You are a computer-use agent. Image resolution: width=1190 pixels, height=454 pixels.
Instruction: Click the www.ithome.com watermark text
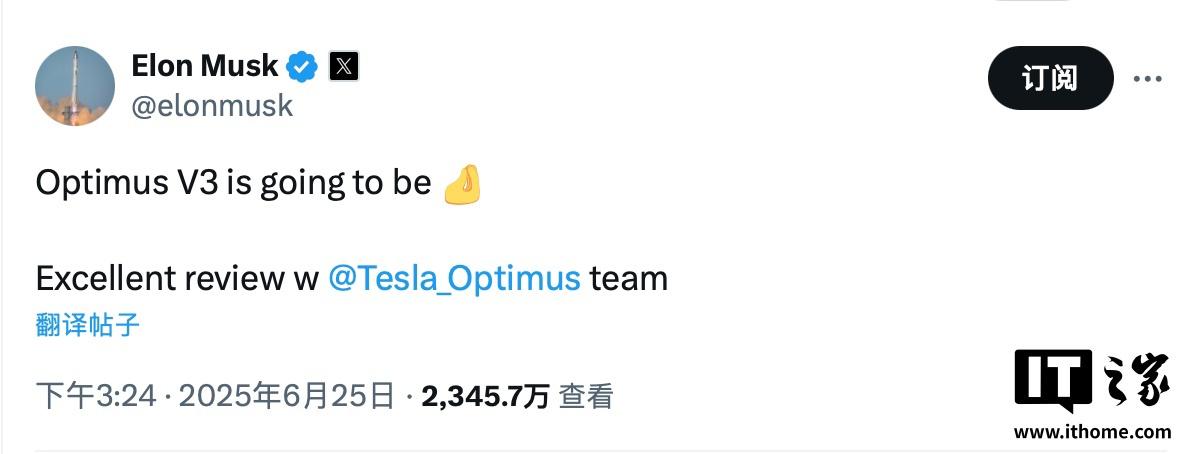[x=1092, y=432]
